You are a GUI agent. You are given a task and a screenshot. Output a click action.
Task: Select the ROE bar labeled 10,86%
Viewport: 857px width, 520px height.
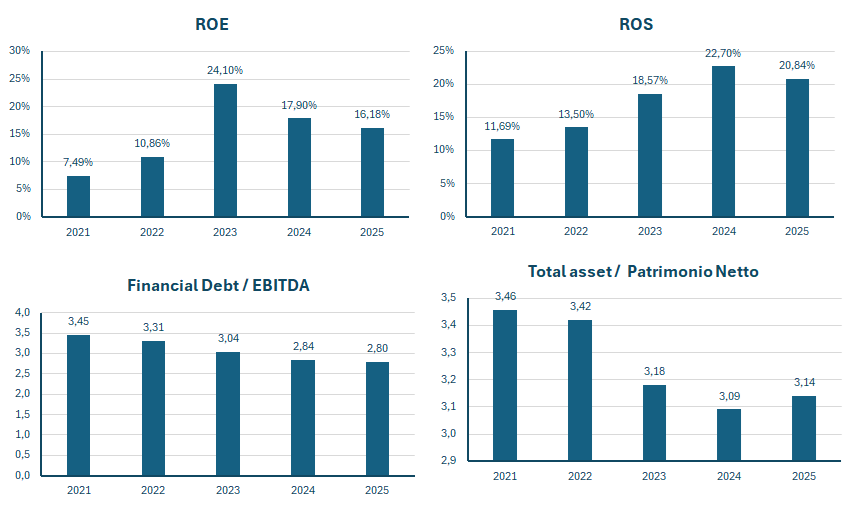152,187
